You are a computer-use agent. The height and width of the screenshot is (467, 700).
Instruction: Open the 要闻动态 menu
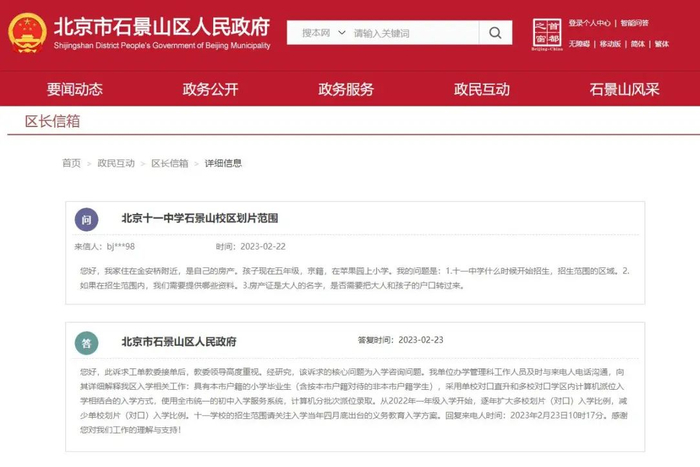pyautogui.click(x=75, y=89)
